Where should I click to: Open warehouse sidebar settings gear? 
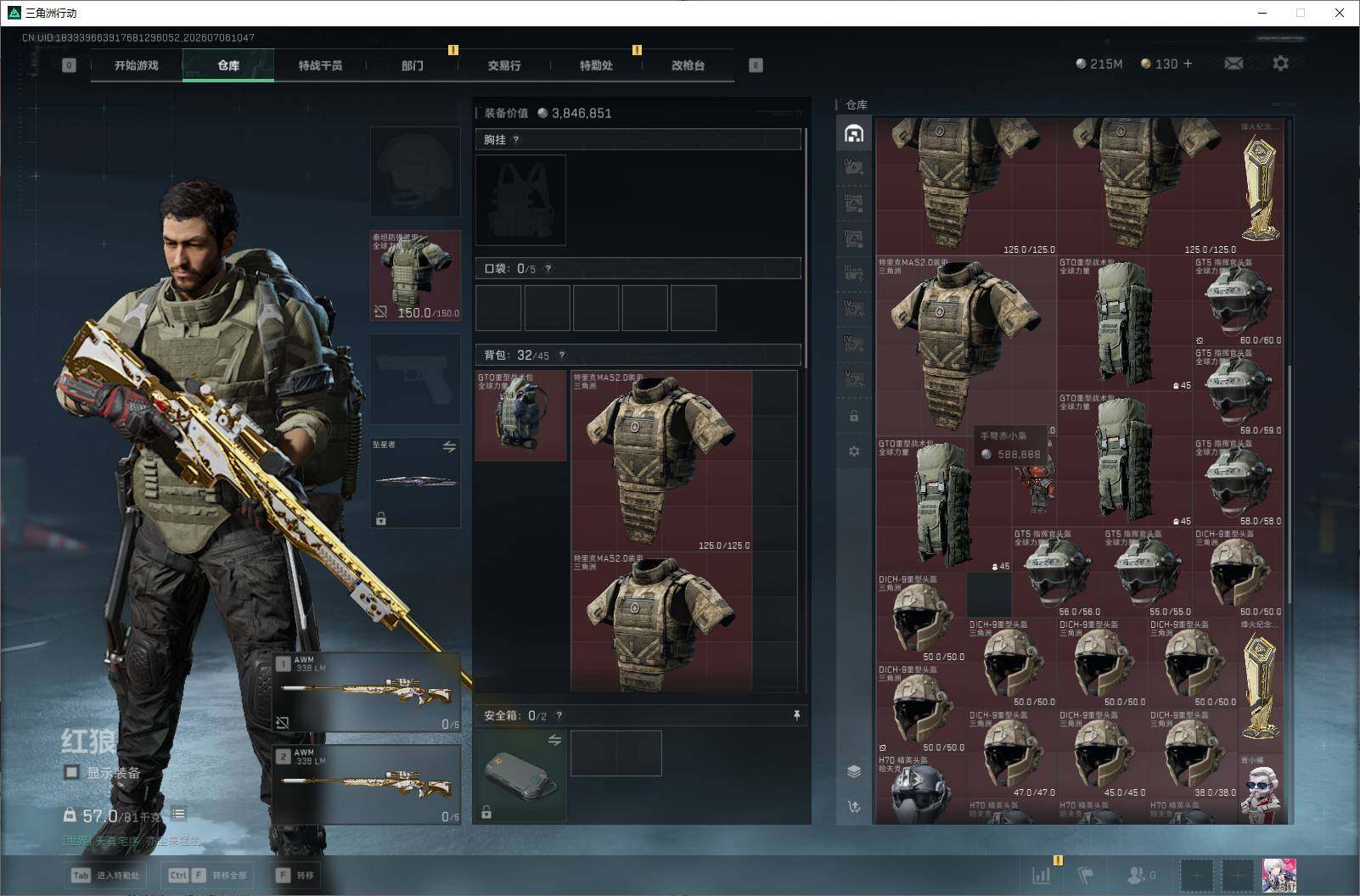coord(854,451)
